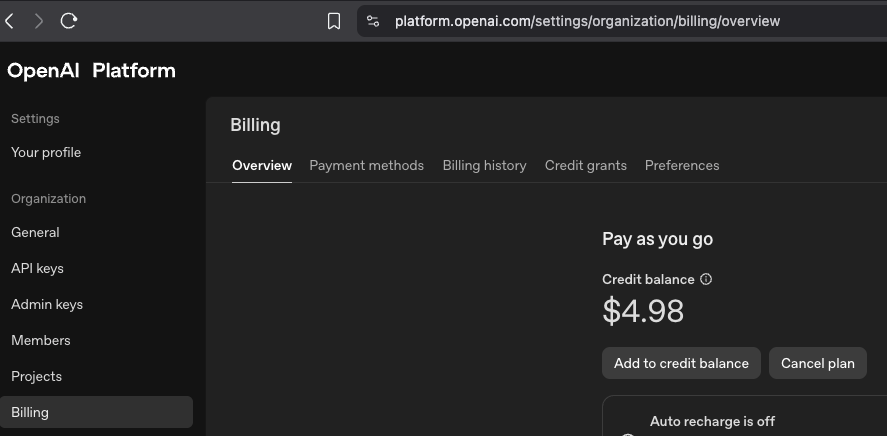
Task: Go back with the browser back arrow
Action: pos(10,21)
